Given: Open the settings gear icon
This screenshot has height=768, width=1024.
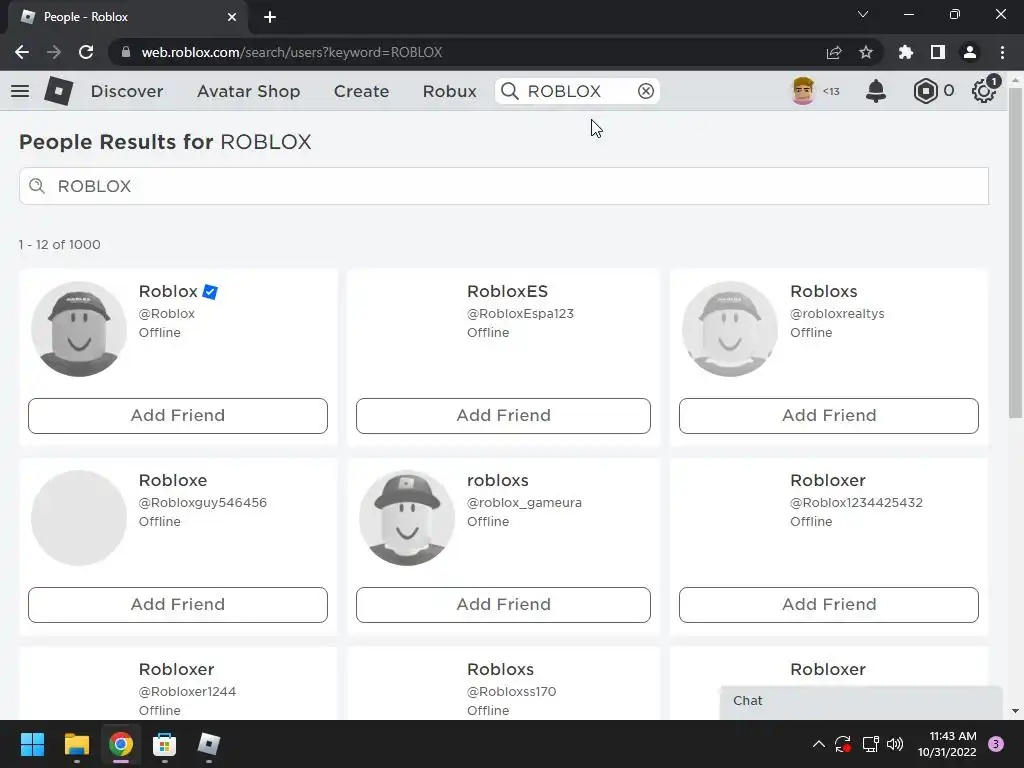Looking at the screenshot, I should [x=983, y=91].
